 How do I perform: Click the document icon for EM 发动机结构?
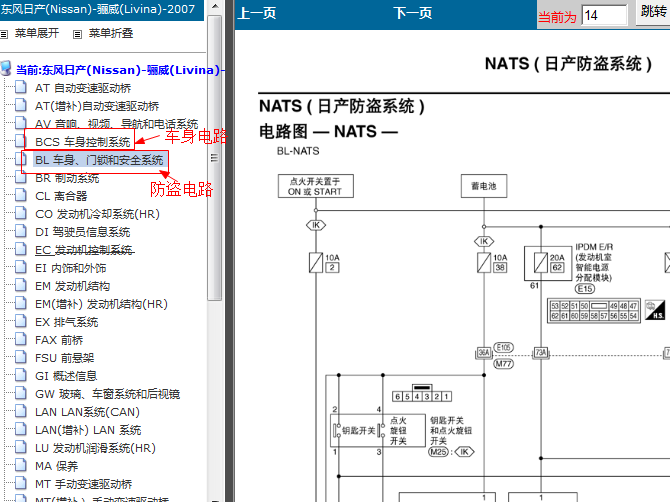point(21,285)
